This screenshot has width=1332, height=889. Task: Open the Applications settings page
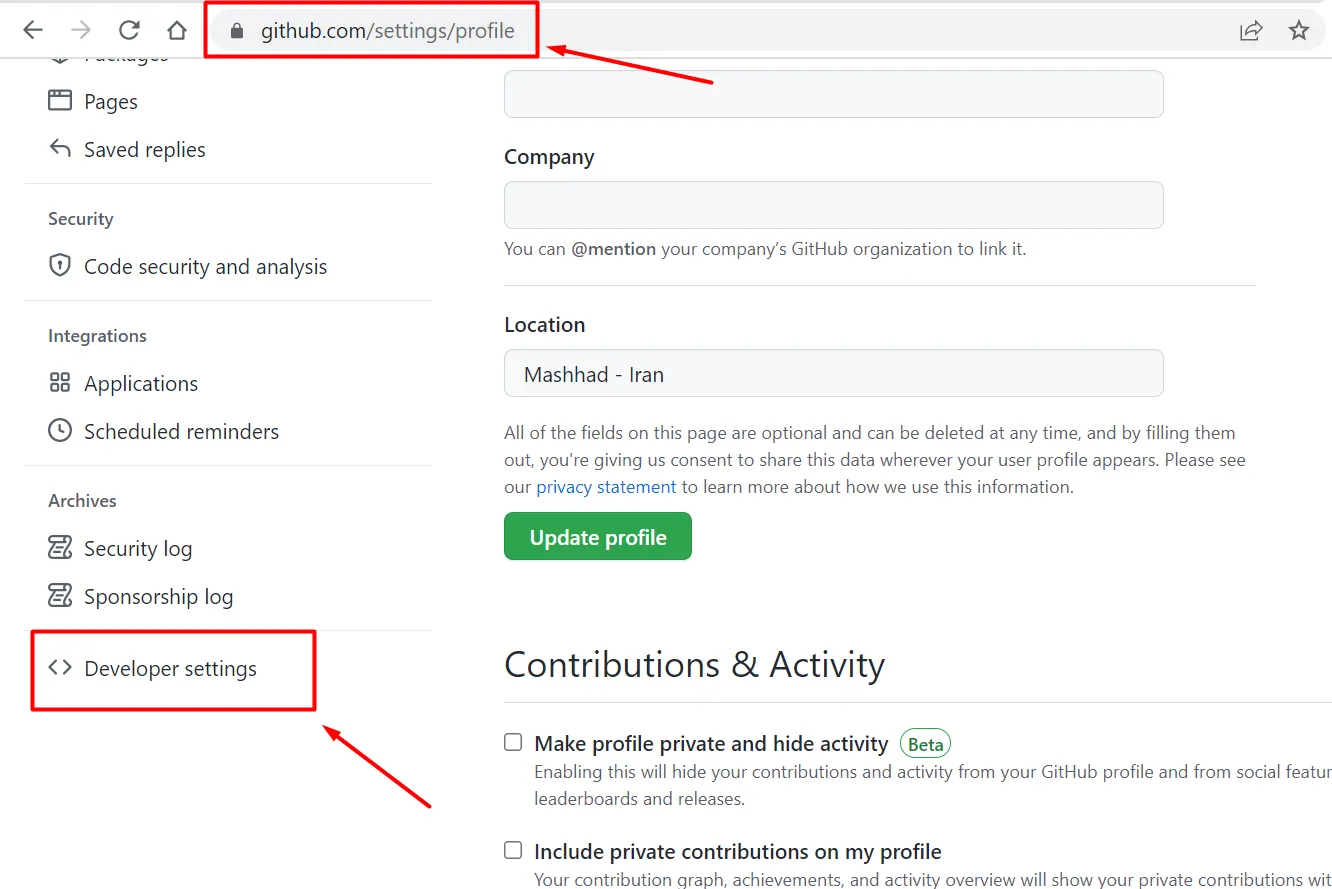pos(141,384)
